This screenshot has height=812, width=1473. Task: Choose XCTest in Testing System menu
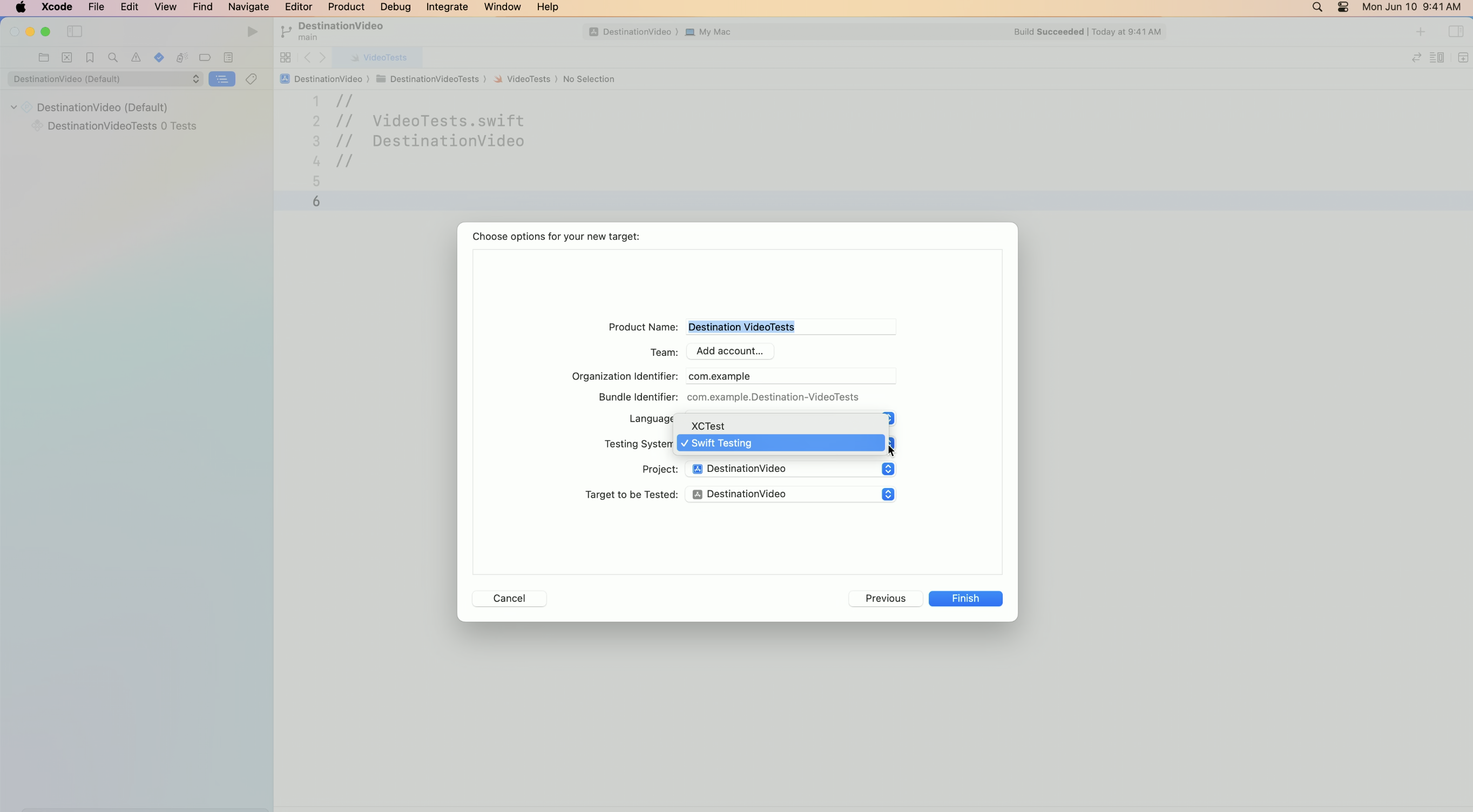tap(707, 426)
